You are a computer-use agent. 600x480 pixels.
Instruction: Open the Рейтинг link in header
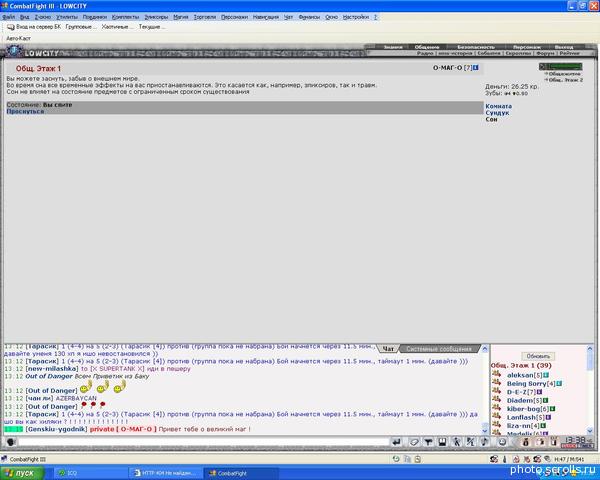click(x=570, y=53)
